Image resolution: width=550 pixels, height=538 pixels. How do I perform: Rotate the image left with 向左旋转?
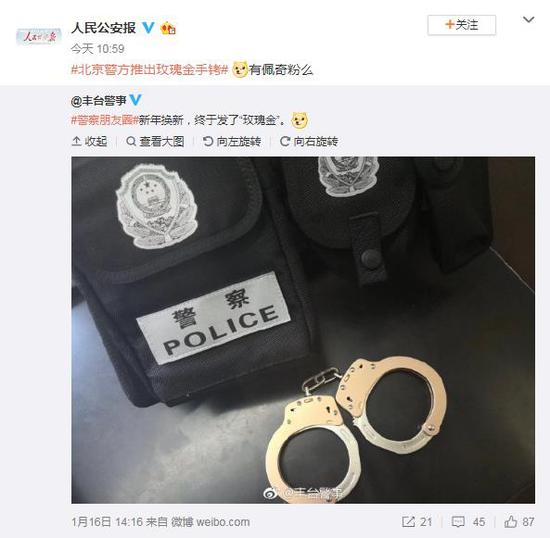point(232,141)
